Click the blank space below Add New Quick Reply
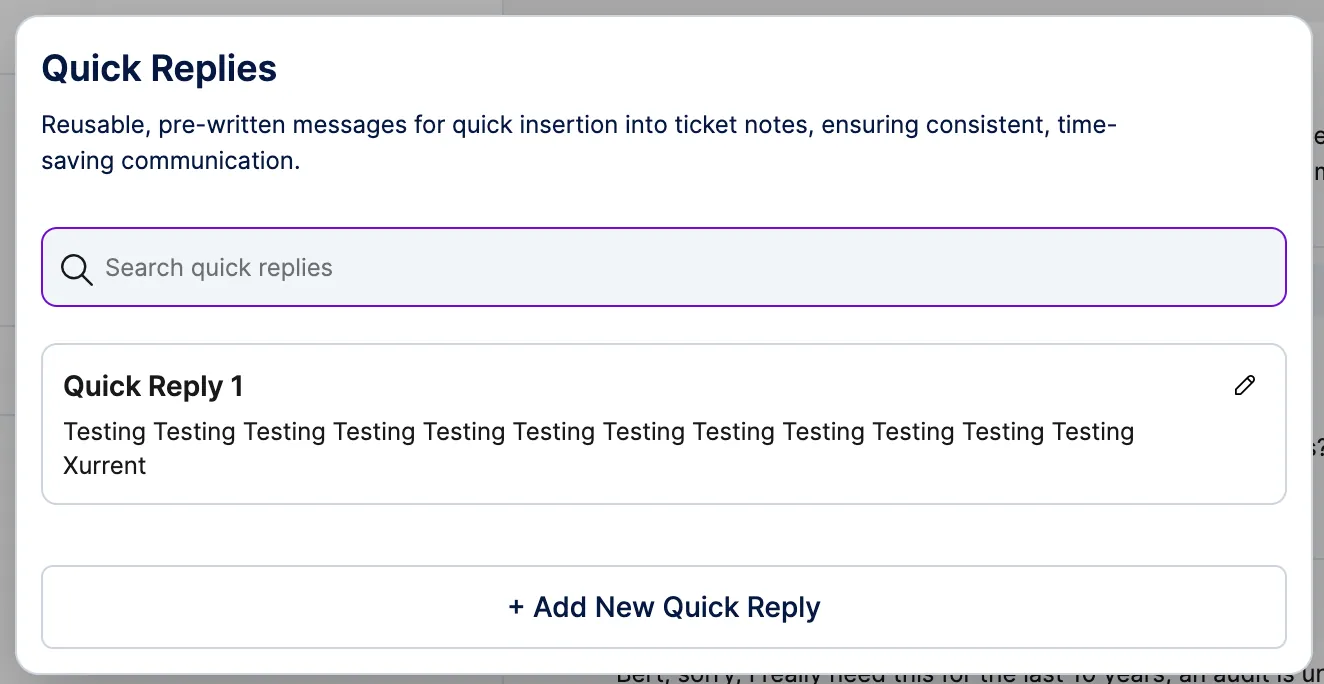Viewport: 1324px width, 684px height. (663, 660)
